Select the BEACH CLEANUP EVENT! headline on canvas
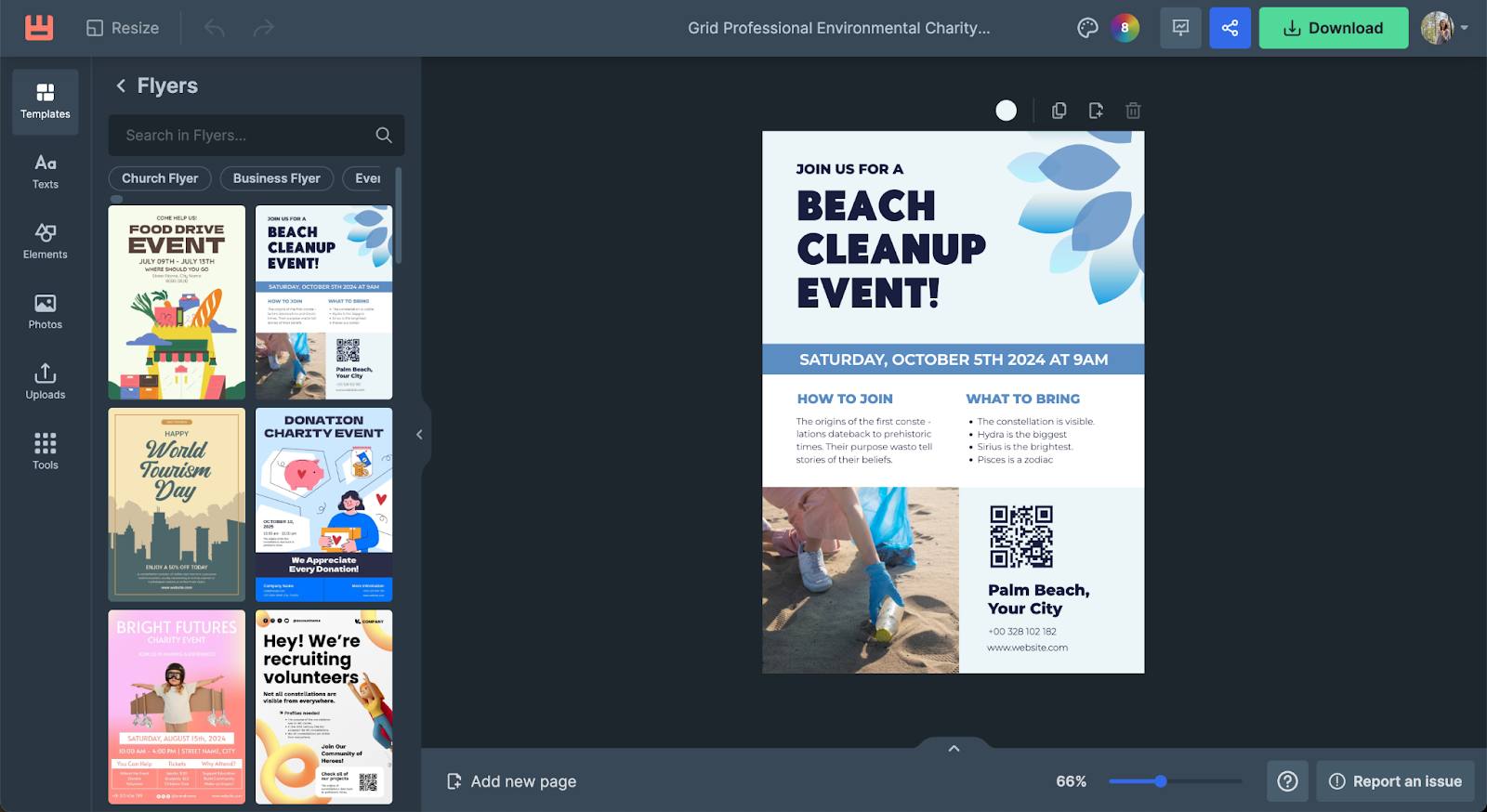1487x812 pixels. coord(891,249)
